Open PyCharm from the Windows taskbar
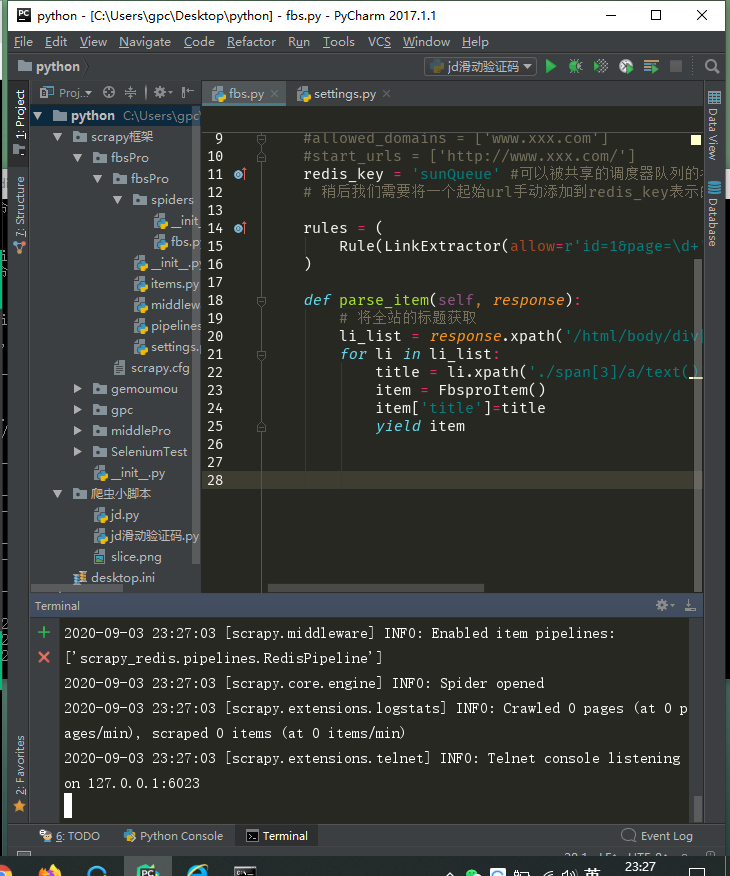 148,868
